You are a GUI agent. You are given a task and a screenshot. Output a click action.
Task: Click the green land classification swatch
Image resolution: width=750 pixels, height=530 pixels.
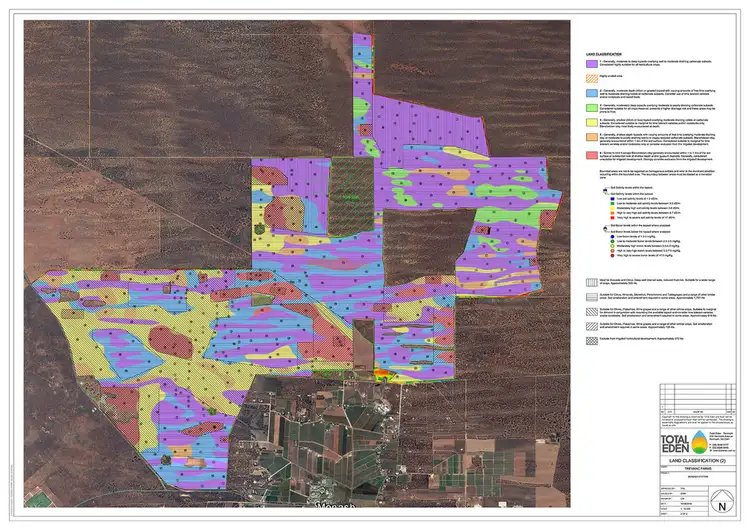(593, 105)
